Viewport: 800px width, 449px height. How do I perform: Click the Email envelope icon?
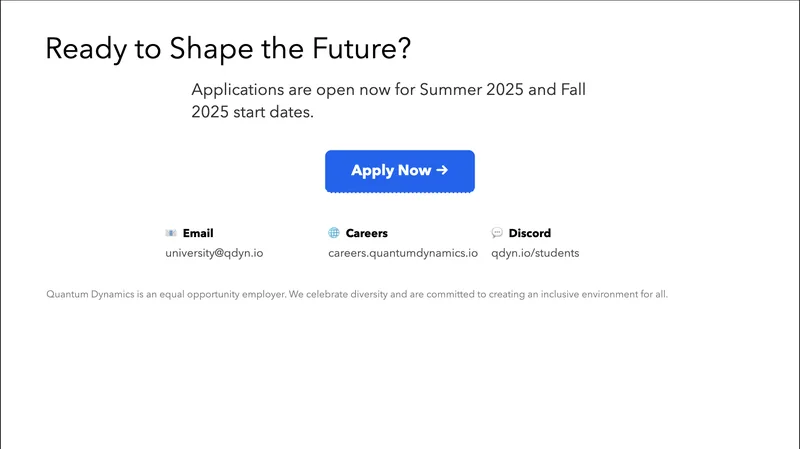170,233
